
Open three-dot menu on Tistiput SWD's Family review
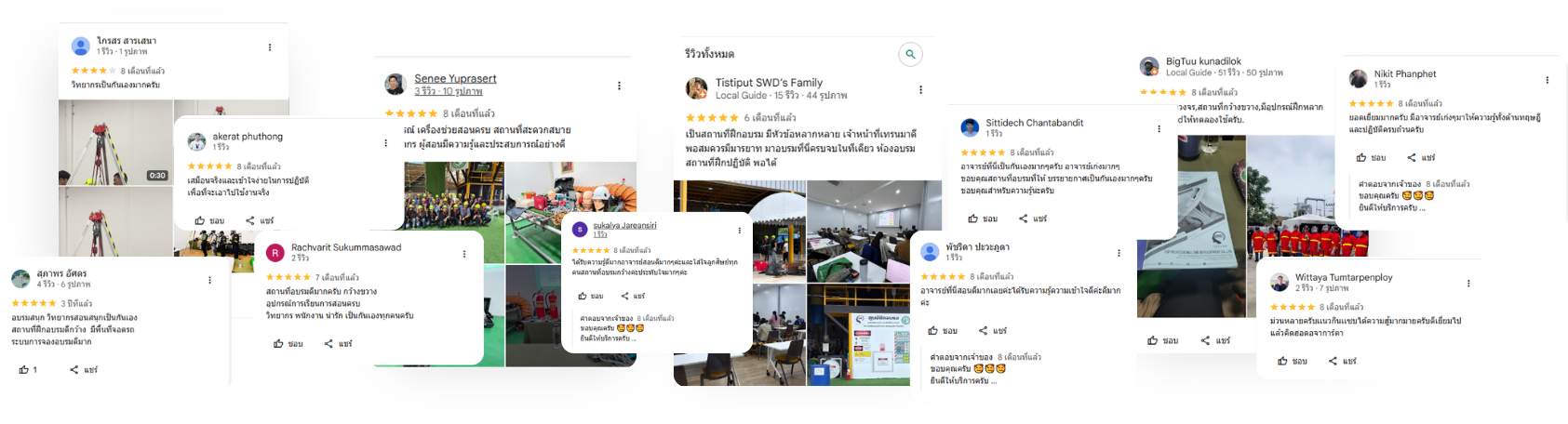(920, 90)
